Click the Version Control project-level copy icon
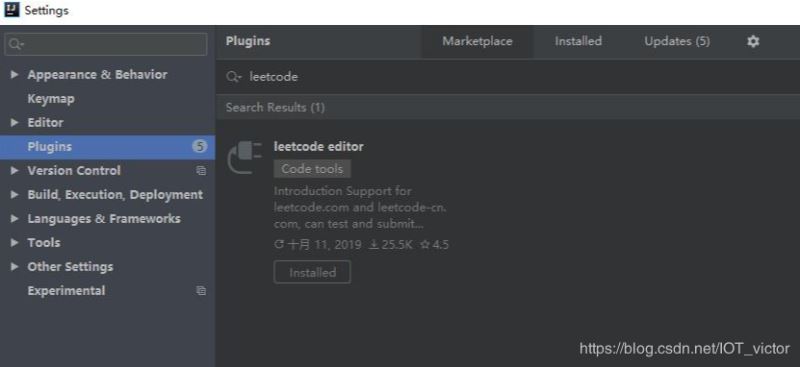The image size is (800, 367). (201, 170)
